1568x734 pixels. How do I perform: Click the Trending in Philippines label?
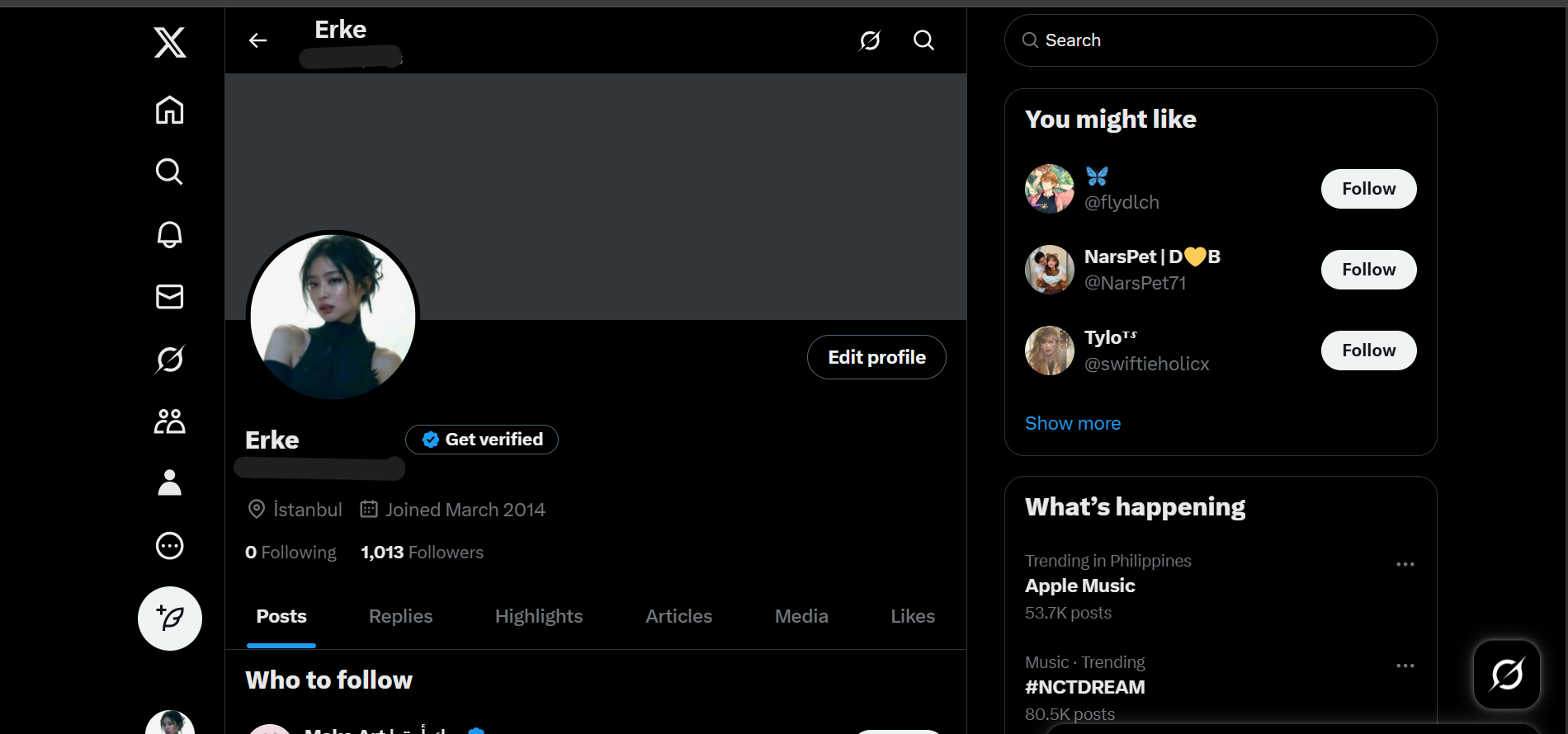click(1108, 561)
